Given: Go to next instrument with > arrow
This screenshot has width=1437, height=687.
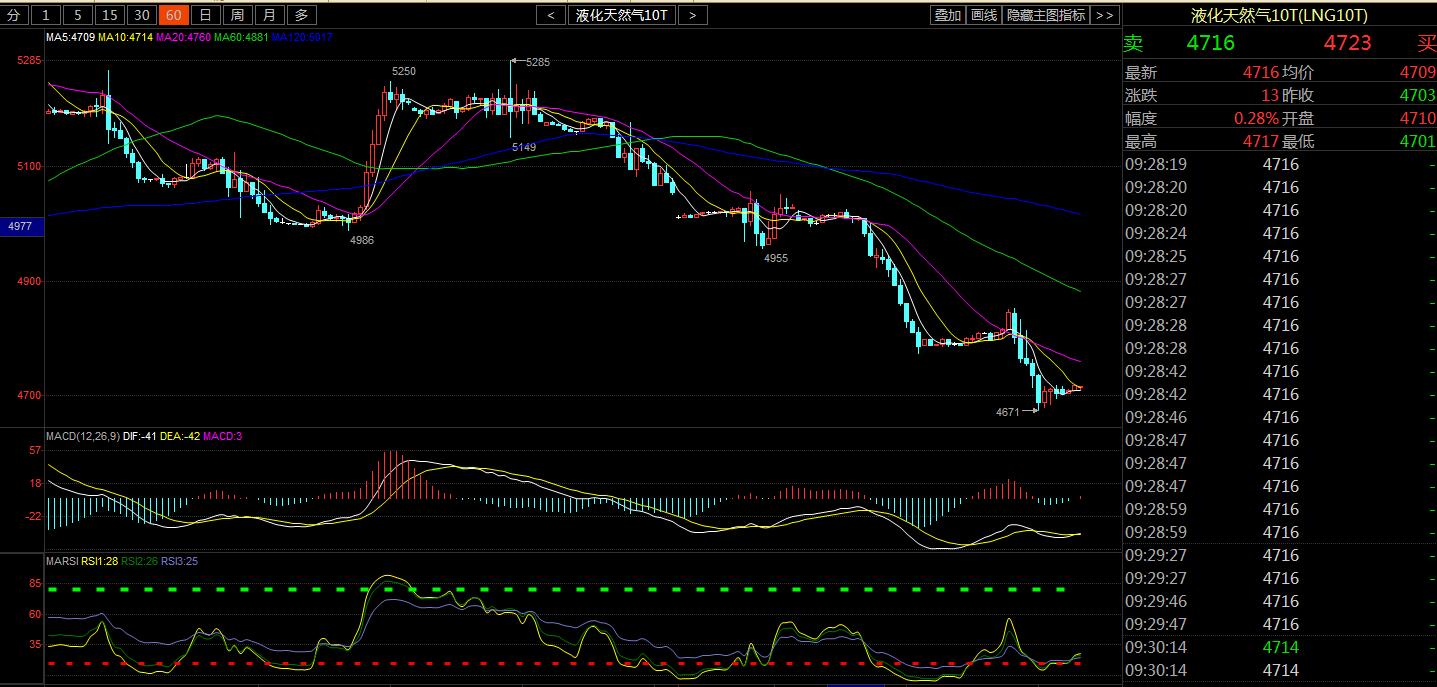Looking at the screenshot, I should 692,14.
